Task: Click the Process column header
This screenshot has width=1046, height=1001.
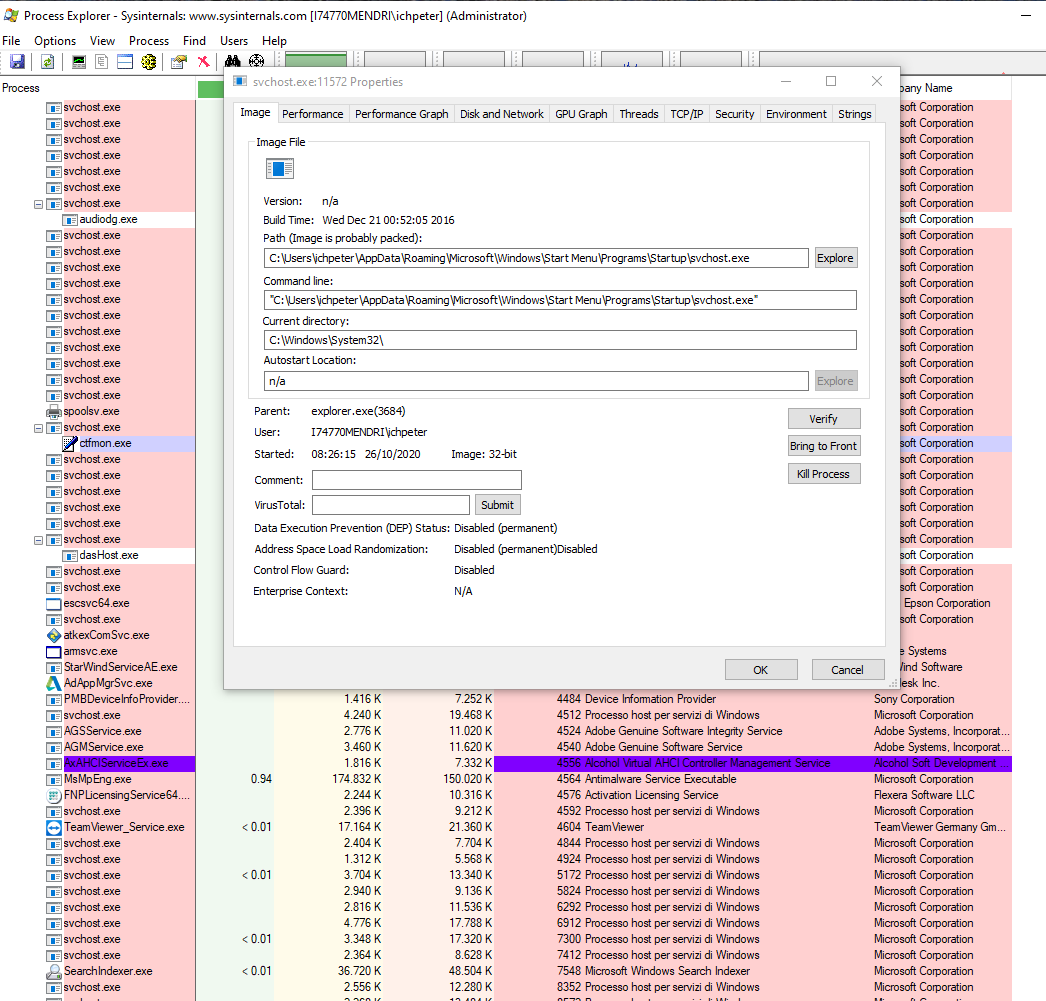Action: [x=97, y=88]
